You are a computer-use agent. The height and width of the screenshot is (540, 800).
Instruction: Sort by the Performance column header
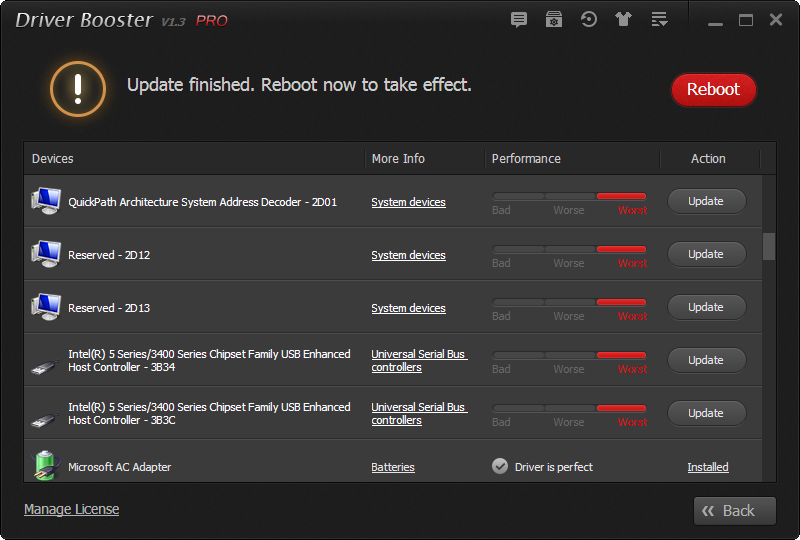pos(526,159)
